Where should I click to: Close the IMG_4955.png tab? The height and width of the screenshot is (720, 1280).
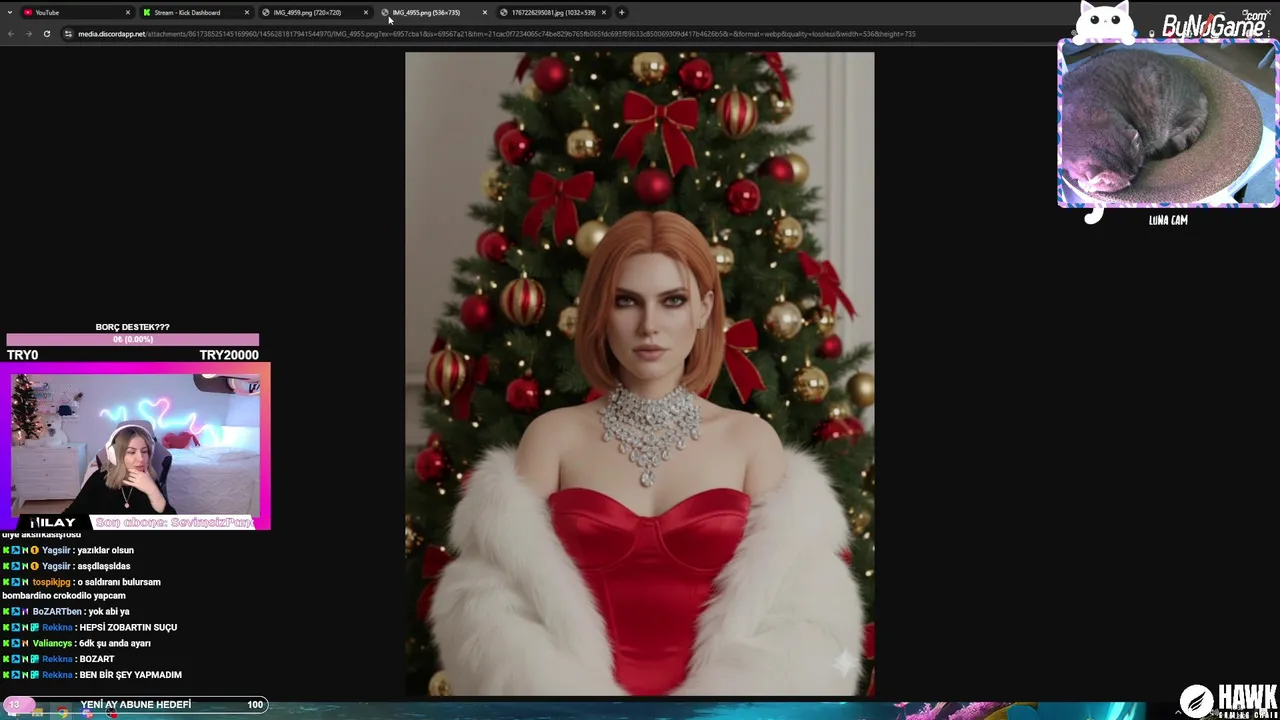click(x=485, y=13)
